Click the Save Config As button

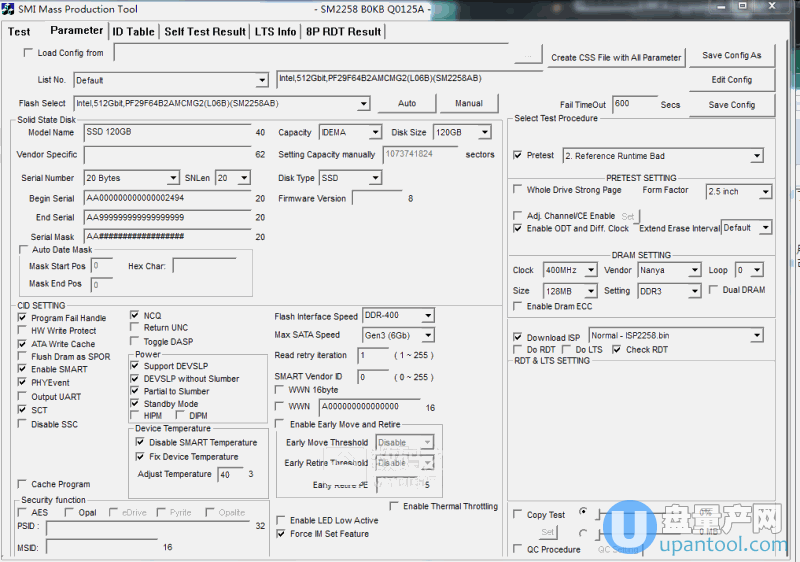(x=731, y=56)
